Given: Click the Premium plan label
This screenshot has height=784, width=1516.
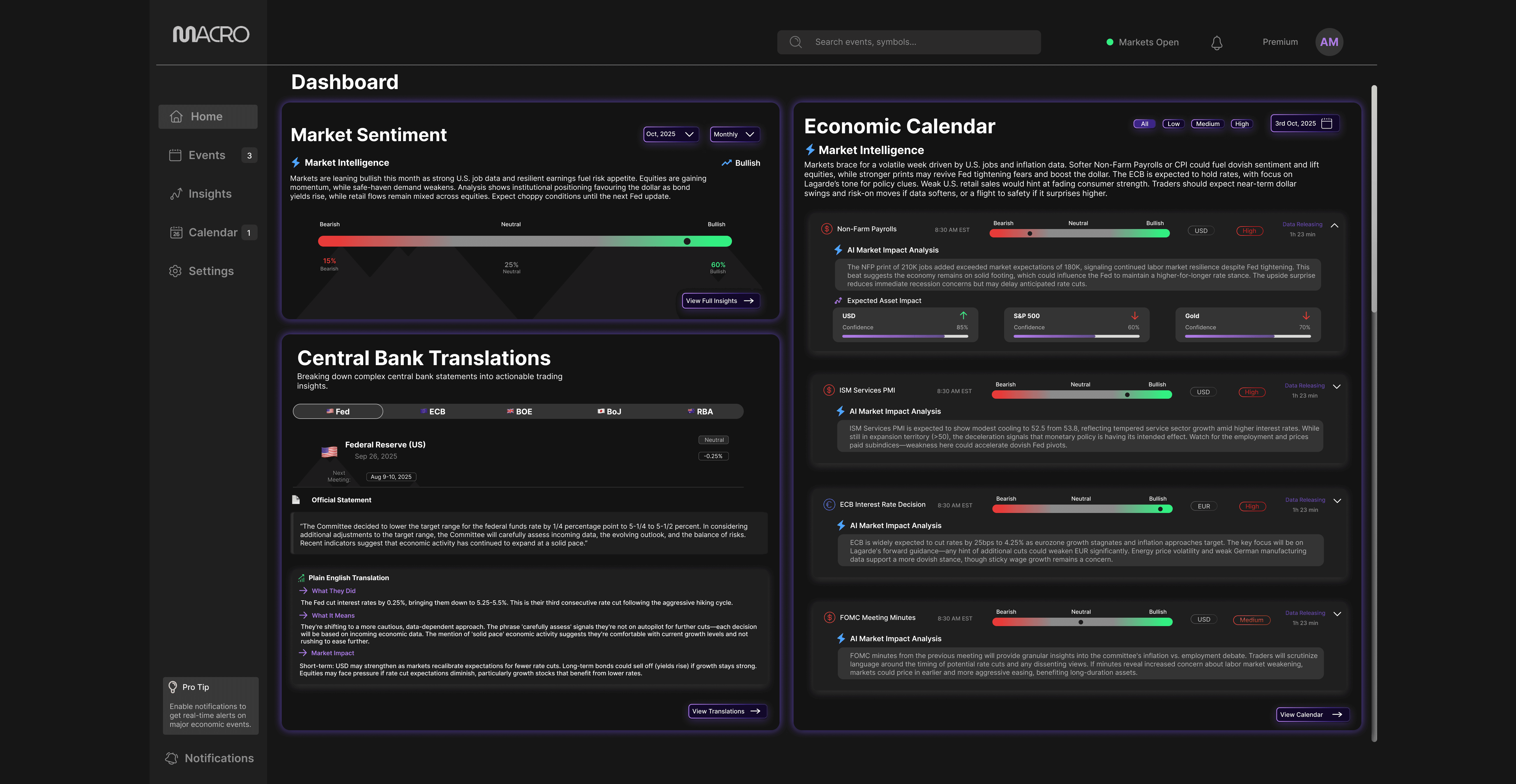Looking at the screenshot, I should (x=1280, y=42).
